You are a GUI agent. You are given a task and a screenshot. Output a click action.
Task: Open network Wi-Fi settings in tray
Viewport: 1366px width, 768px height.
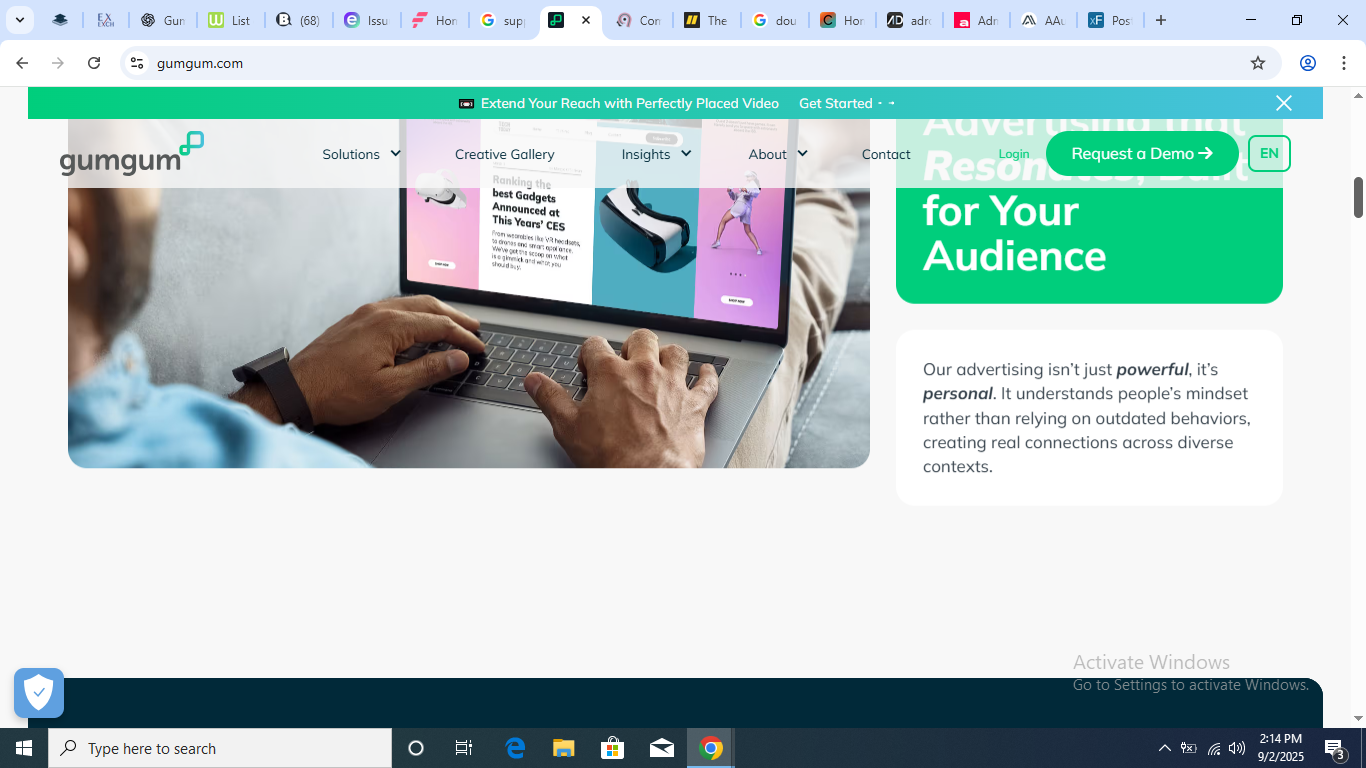pyautogui.click(x=1214, y=748)
